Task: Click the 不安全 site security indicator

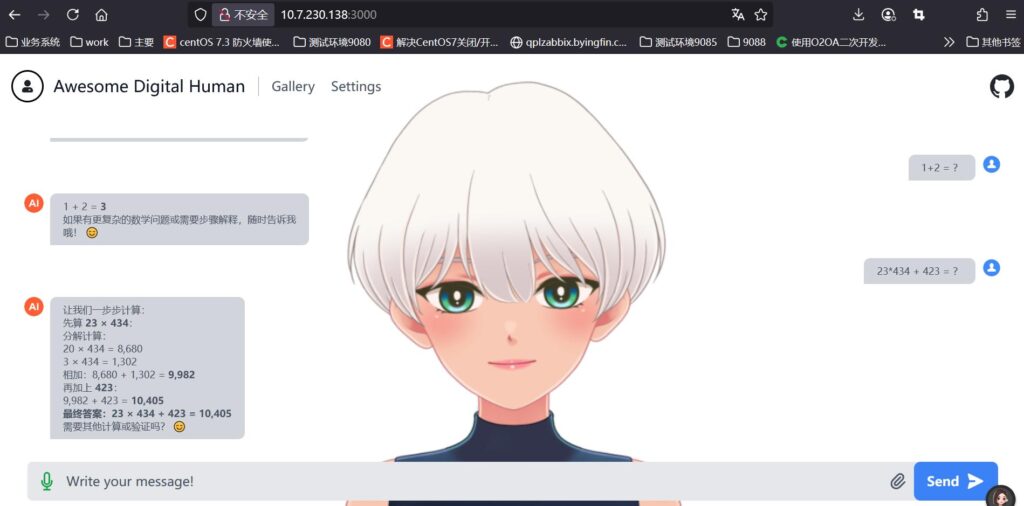Action: coord(243,15)
